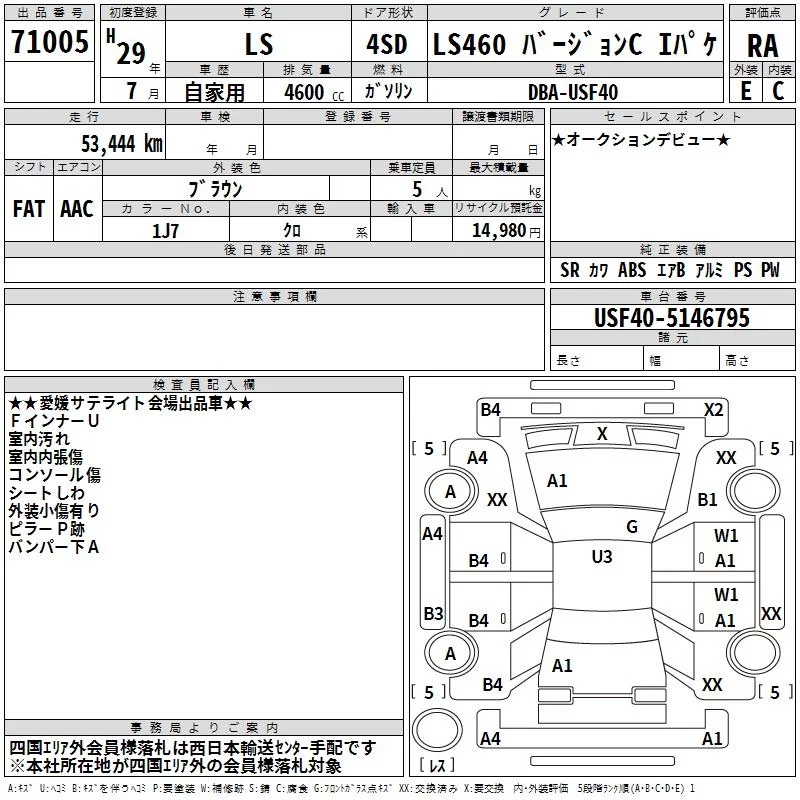800x800 pixels.
Task: Select the mileage 53,444 km
Action: pyautogui.click(x=122, y=143)
